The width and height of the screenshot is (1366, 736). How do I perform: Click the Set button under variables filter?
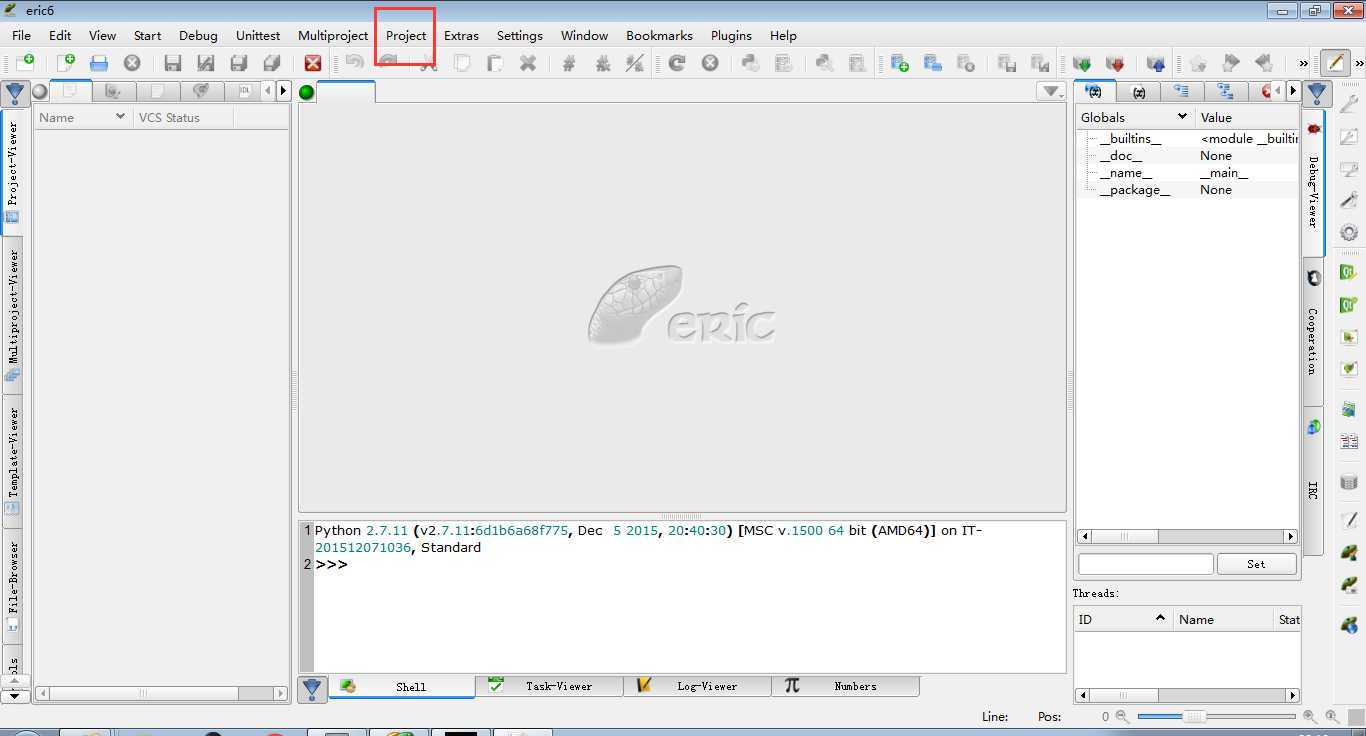point(1256,564)
